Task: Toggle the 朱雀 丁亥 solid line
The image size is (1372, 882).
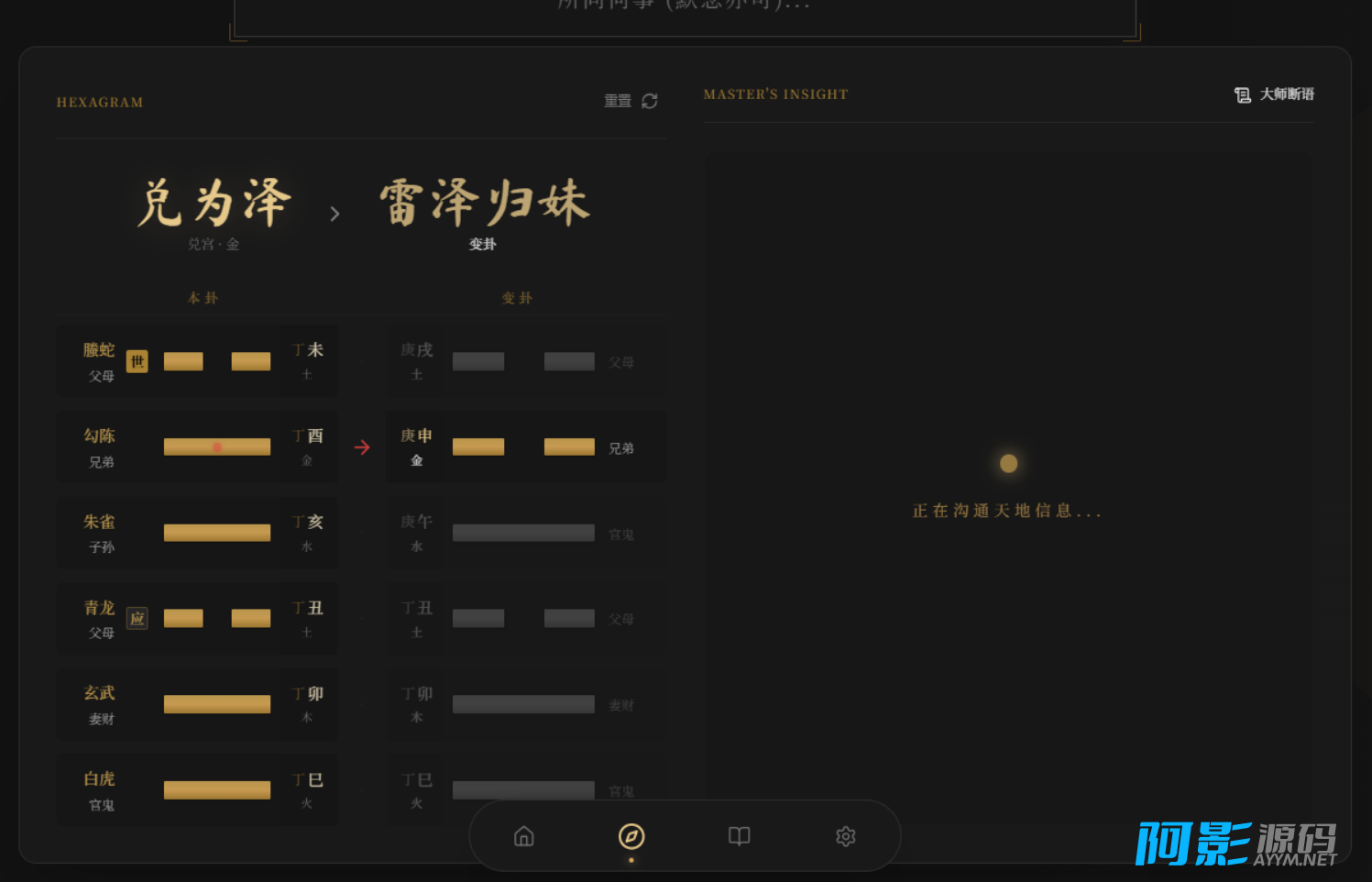Action: pos(217,533)
